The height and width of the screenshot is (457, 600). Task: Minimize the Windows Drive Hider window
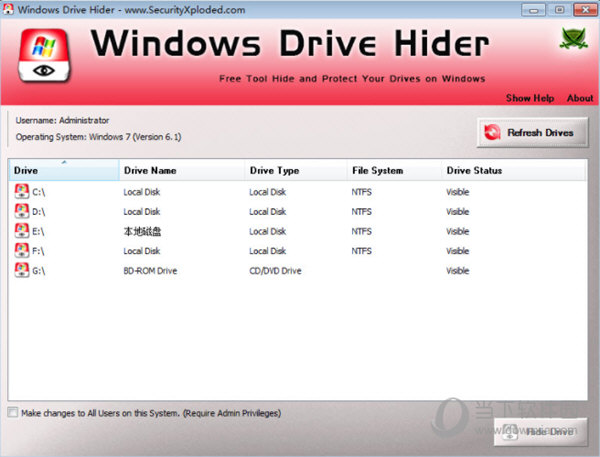(x=533, y=10)
